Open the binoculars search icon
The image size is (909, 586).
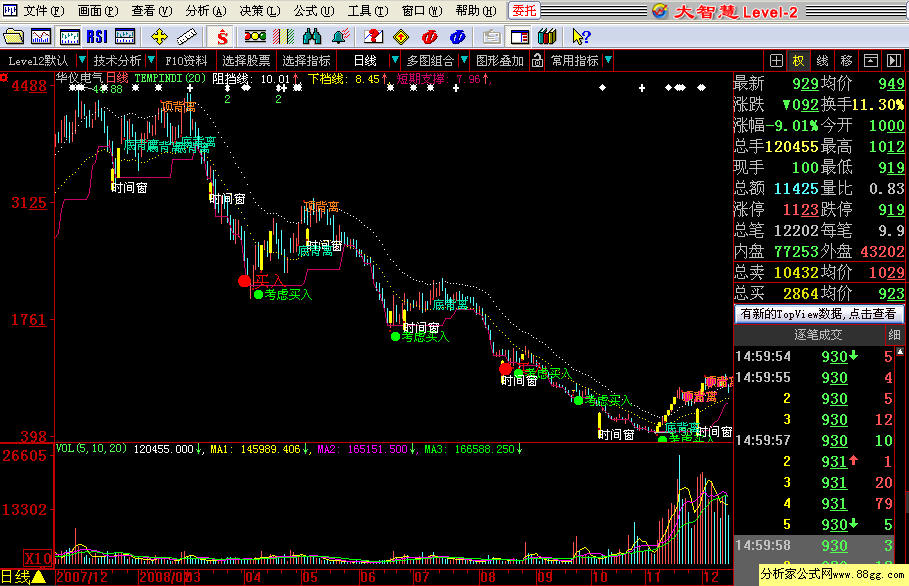[312, 37]
